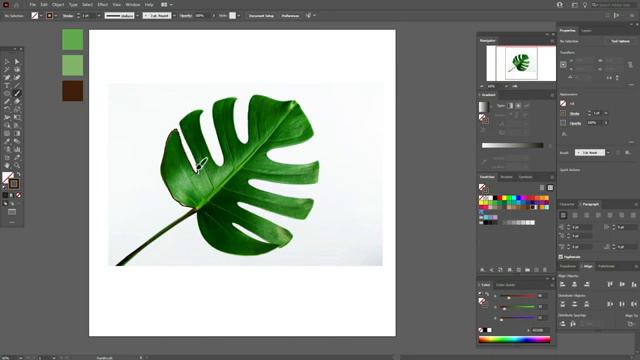This screenshot has width=640, height=360.
Task: Open the Object menu
Action: point(58,4)
